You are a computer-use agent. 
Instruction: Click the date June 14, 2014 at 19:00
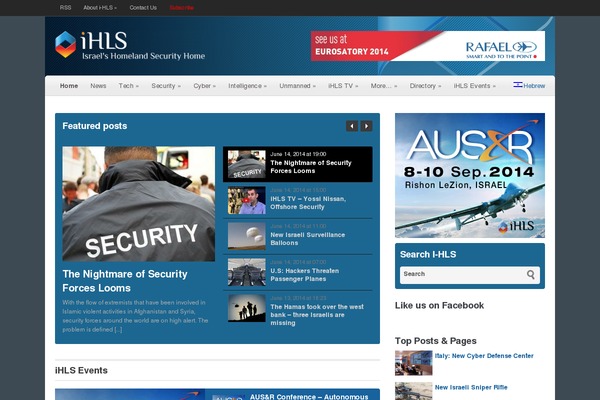pyautogui.click(x=298, y=154)
